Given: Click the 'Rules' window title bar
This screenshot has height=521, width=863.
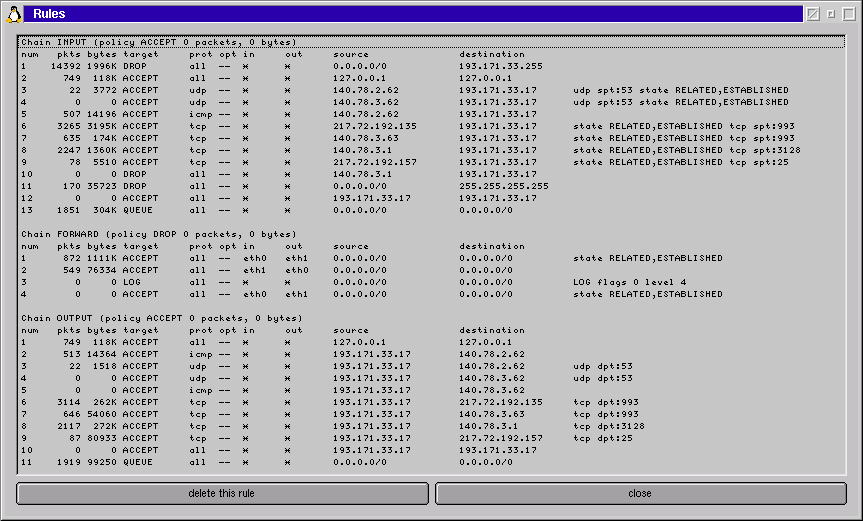Looking at the screenshot, I should coord(413,14).
